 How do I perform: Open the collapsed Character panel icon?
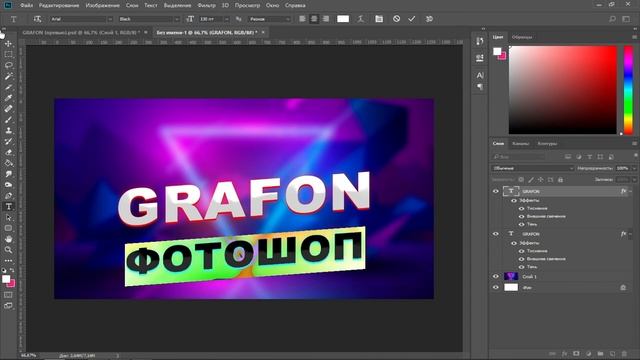click(480, 75)
